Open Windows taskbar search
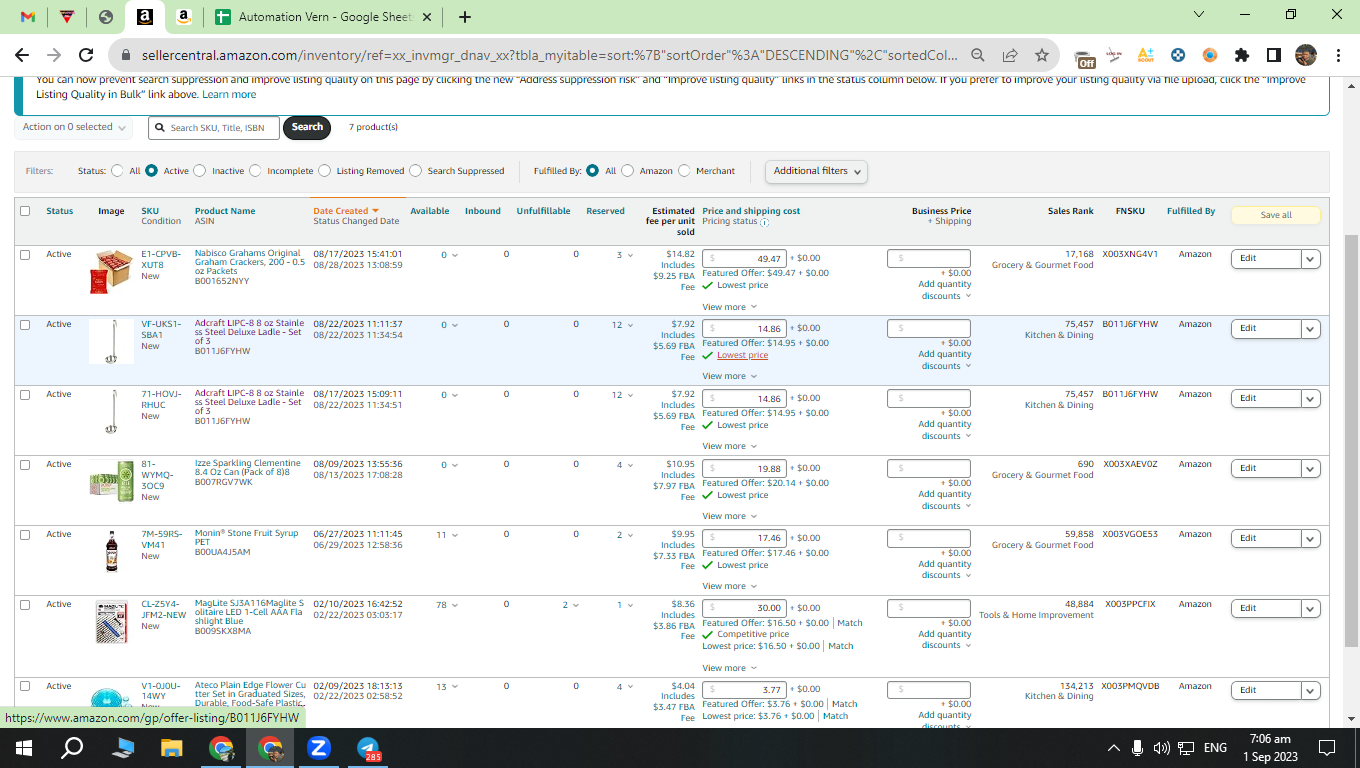The width and height of the screenshot is (1360, 768). point(72,747)
